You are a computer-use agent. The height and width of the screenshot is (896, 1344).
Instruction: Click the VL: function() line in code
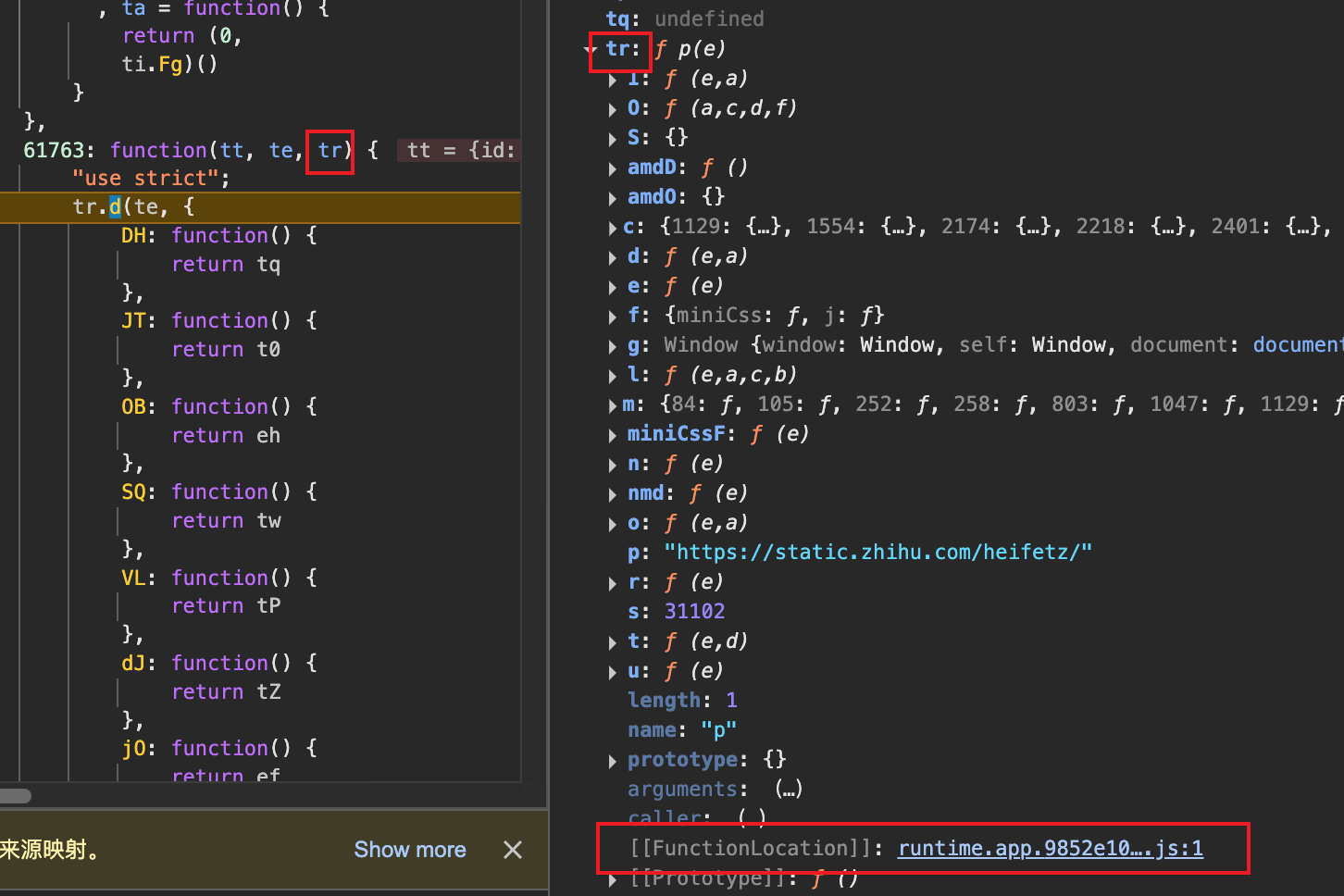pos(219,578)
